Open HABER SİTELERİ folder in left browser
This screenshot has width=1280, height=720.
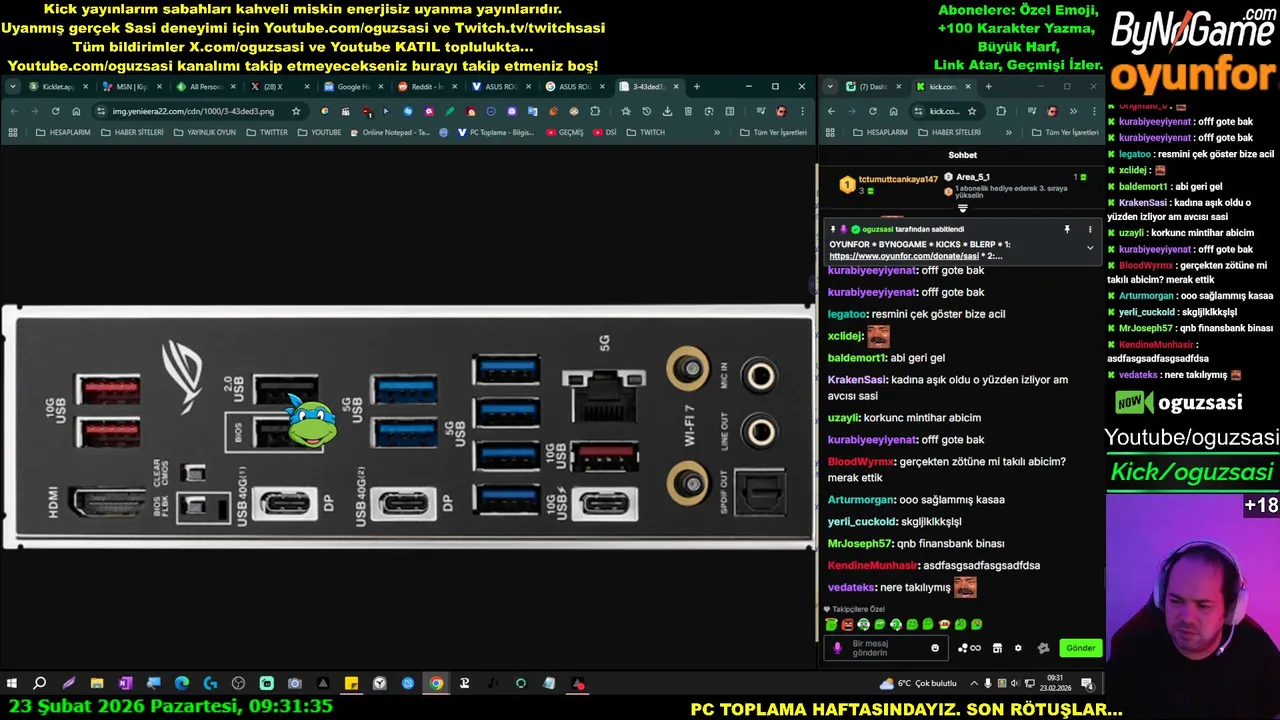coord(132,132)
